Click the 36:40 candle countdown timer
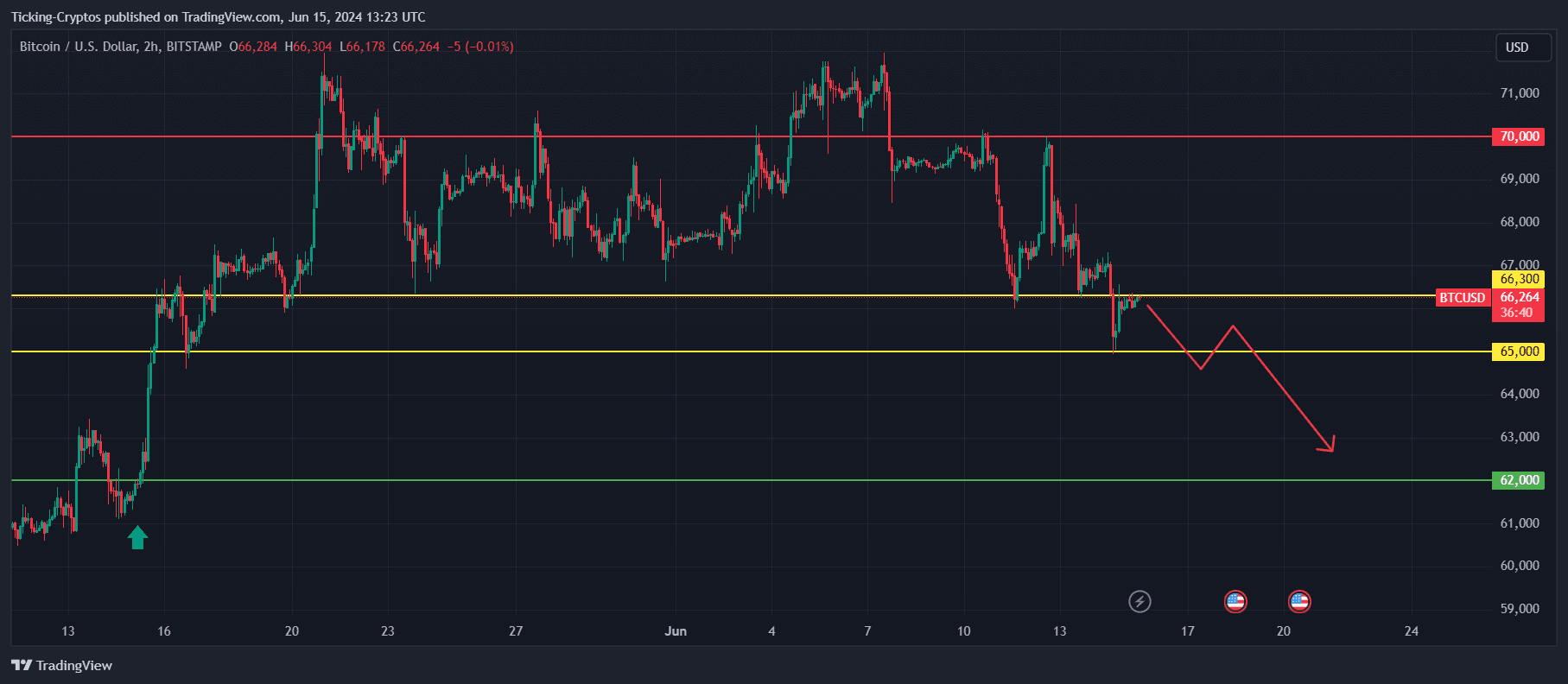This screenshot has width=1568, height=684. click(1516, 313)
